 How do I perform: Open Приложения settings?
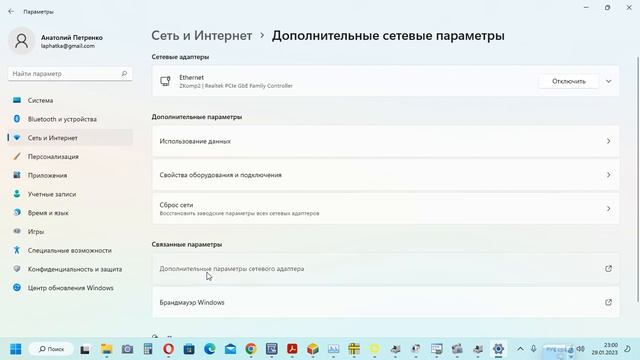click(x=70, y=176)
